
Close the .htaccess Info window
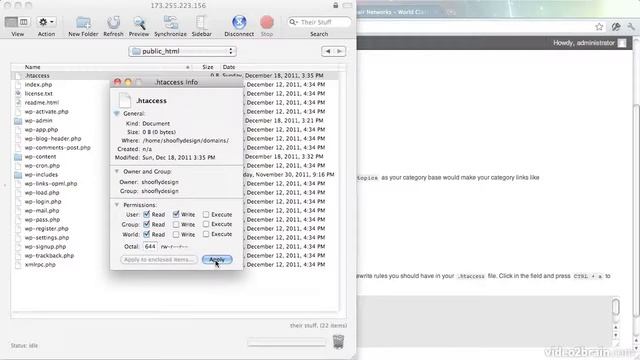[x=118, y=82]
